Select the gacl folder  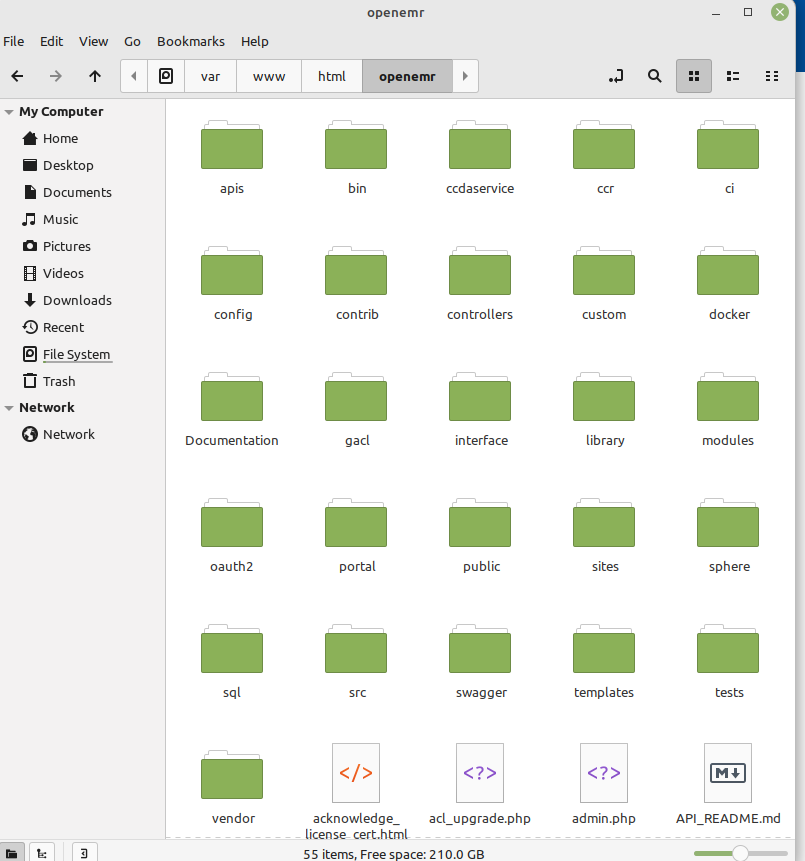(356, 410)
